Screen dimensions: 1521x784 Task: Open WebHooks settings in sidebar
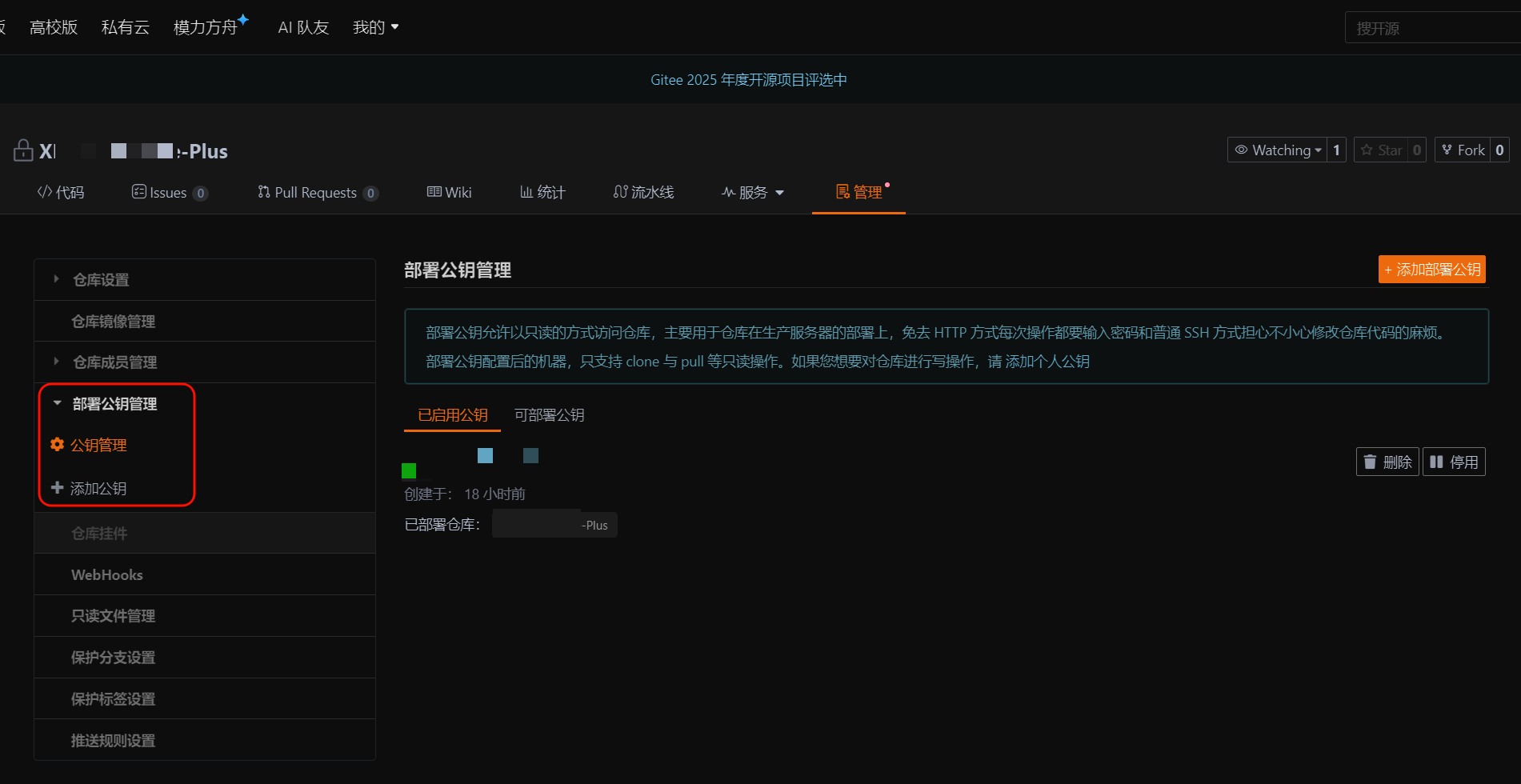[205, 574]
